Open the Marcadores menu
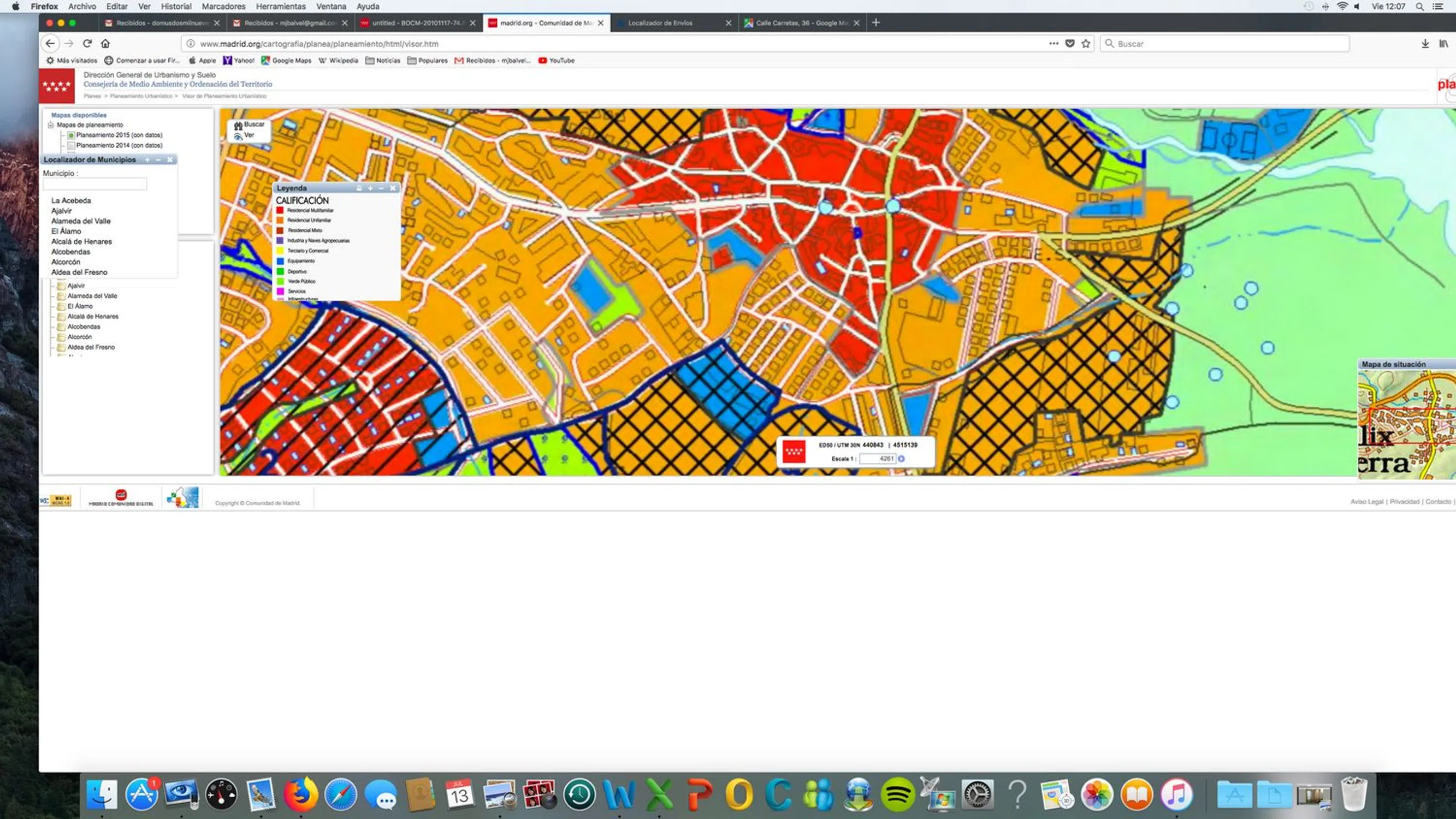 [223, 6]
